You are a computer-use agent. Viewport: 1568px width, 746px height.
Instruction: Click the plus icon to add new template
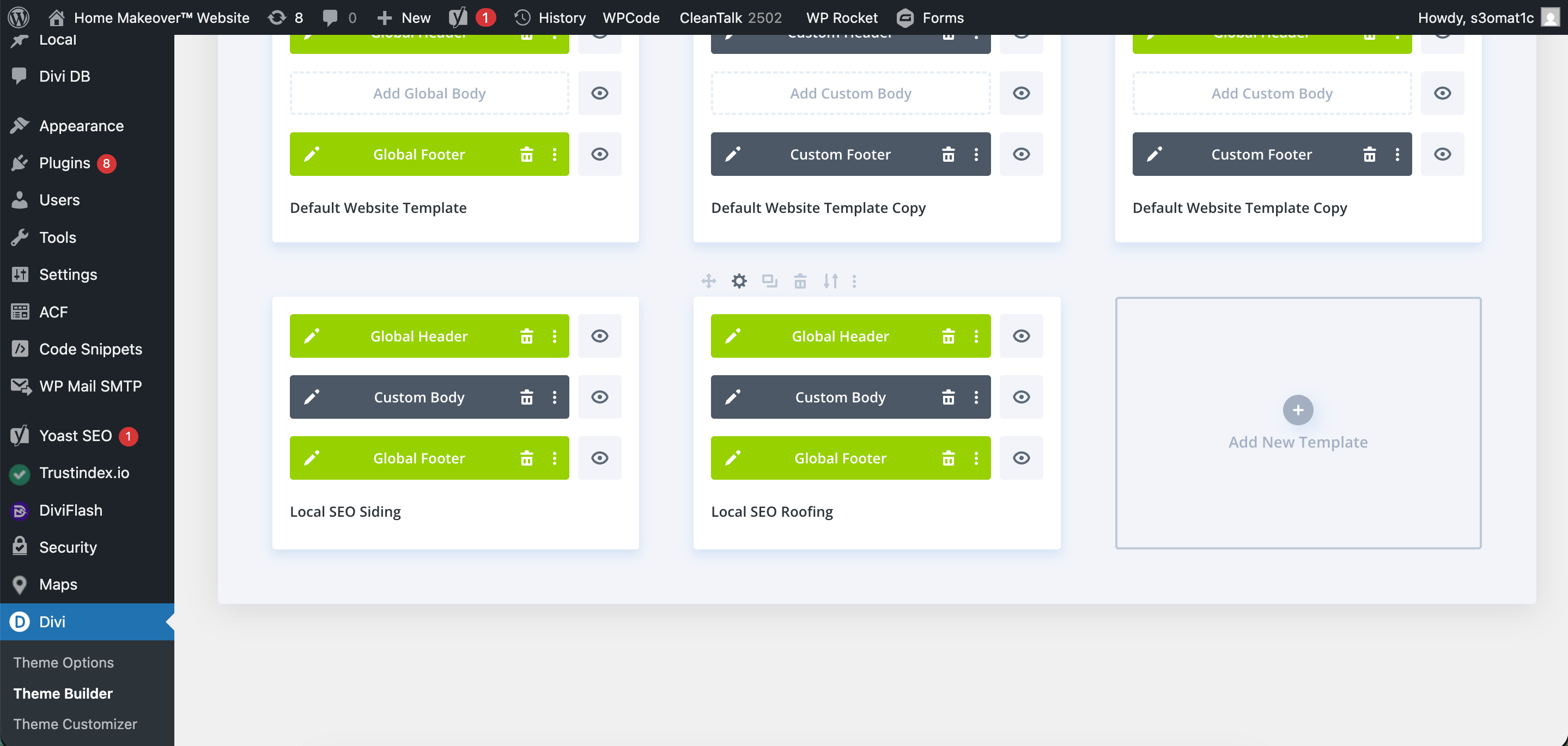tap(1298, 410)
